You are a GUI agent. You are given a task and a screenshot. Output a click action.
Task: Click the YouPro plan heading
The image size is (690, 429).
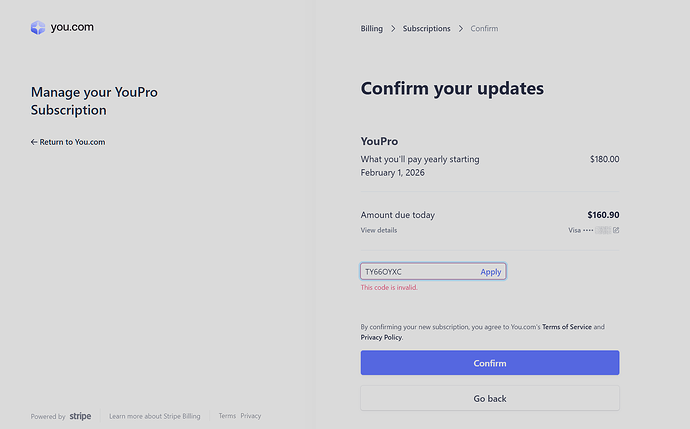coord(379,141)
